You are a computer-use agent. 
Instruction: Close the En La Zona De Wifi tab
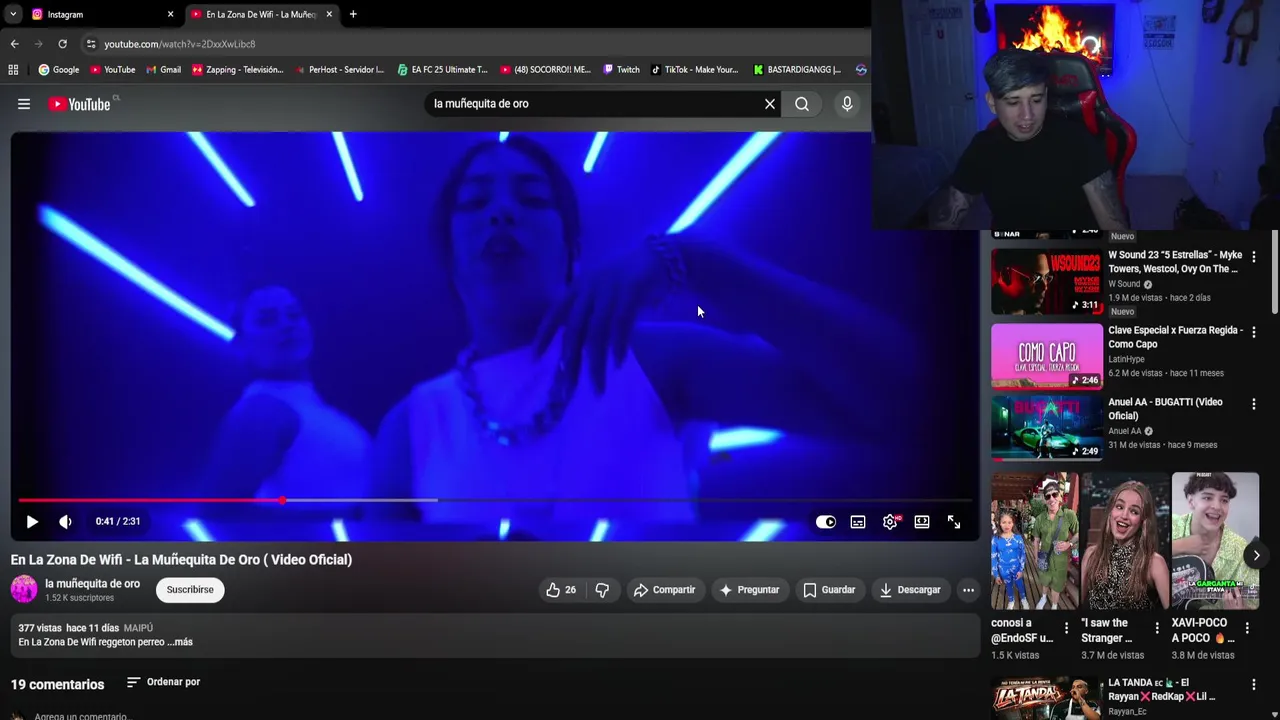point(329,14)
